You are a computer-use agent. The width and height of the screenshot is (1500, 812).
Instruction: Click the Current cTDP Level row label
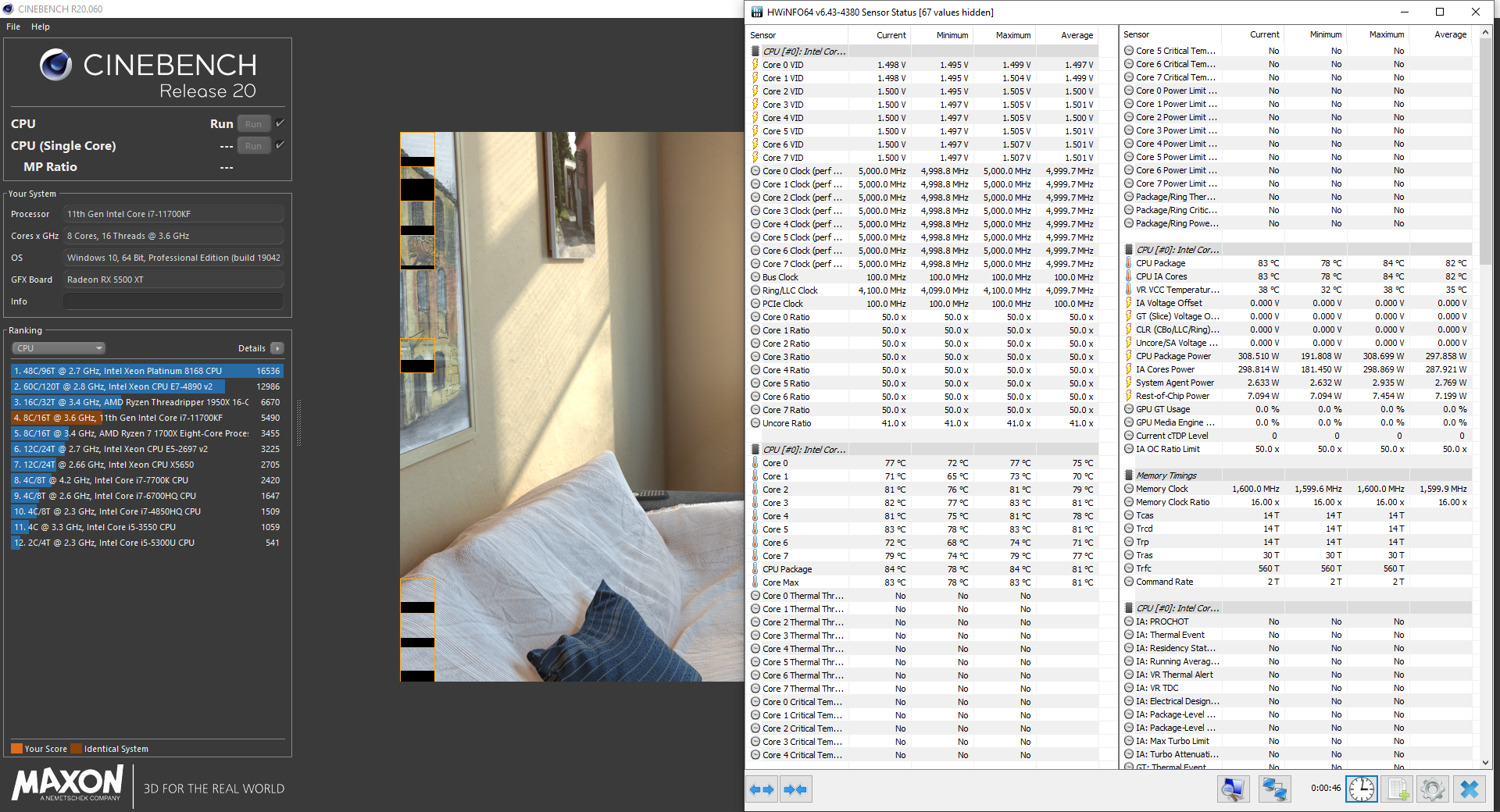[x=1172, y=436]
